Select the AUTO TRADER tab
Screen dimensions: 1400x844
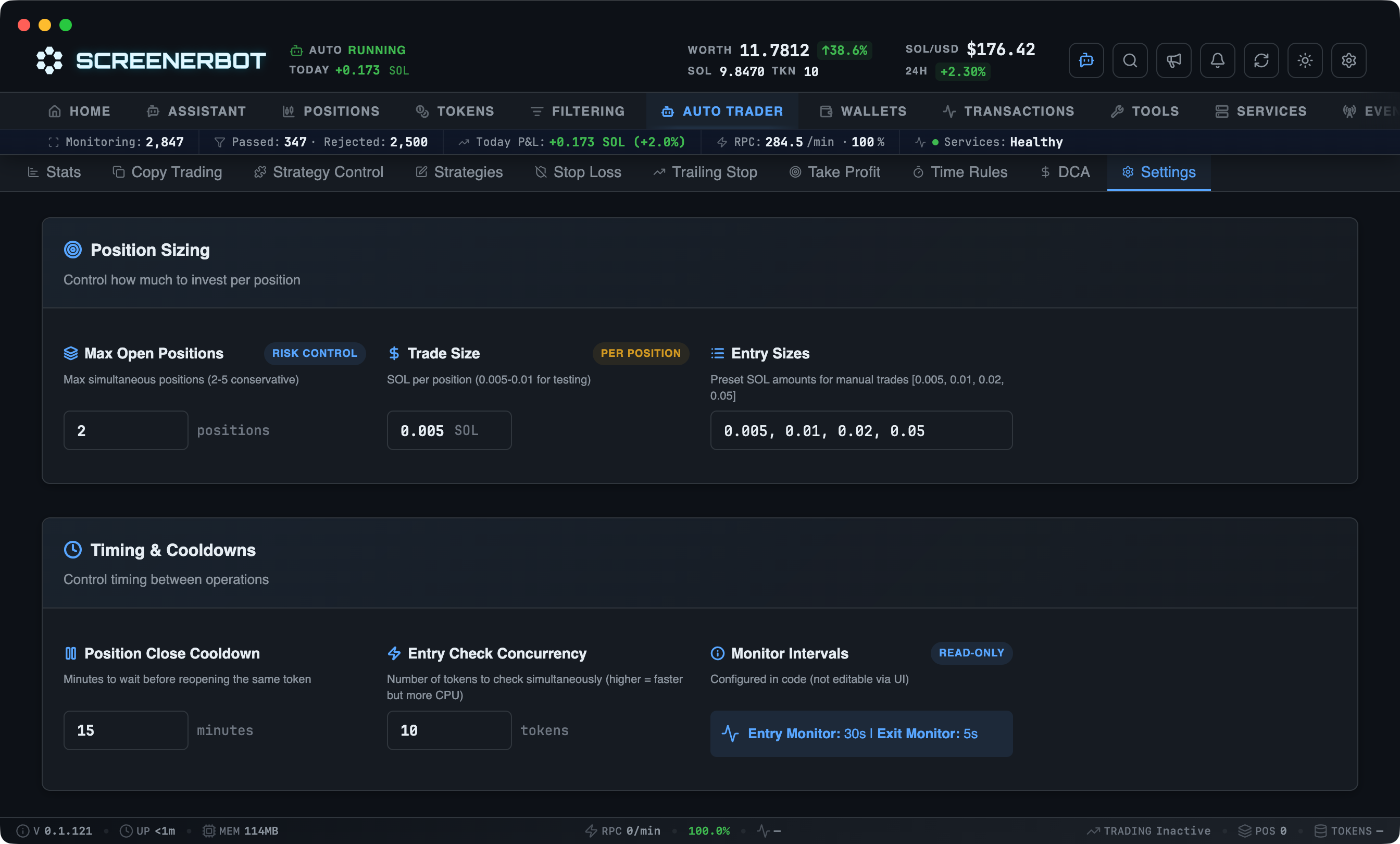(721, 111)
